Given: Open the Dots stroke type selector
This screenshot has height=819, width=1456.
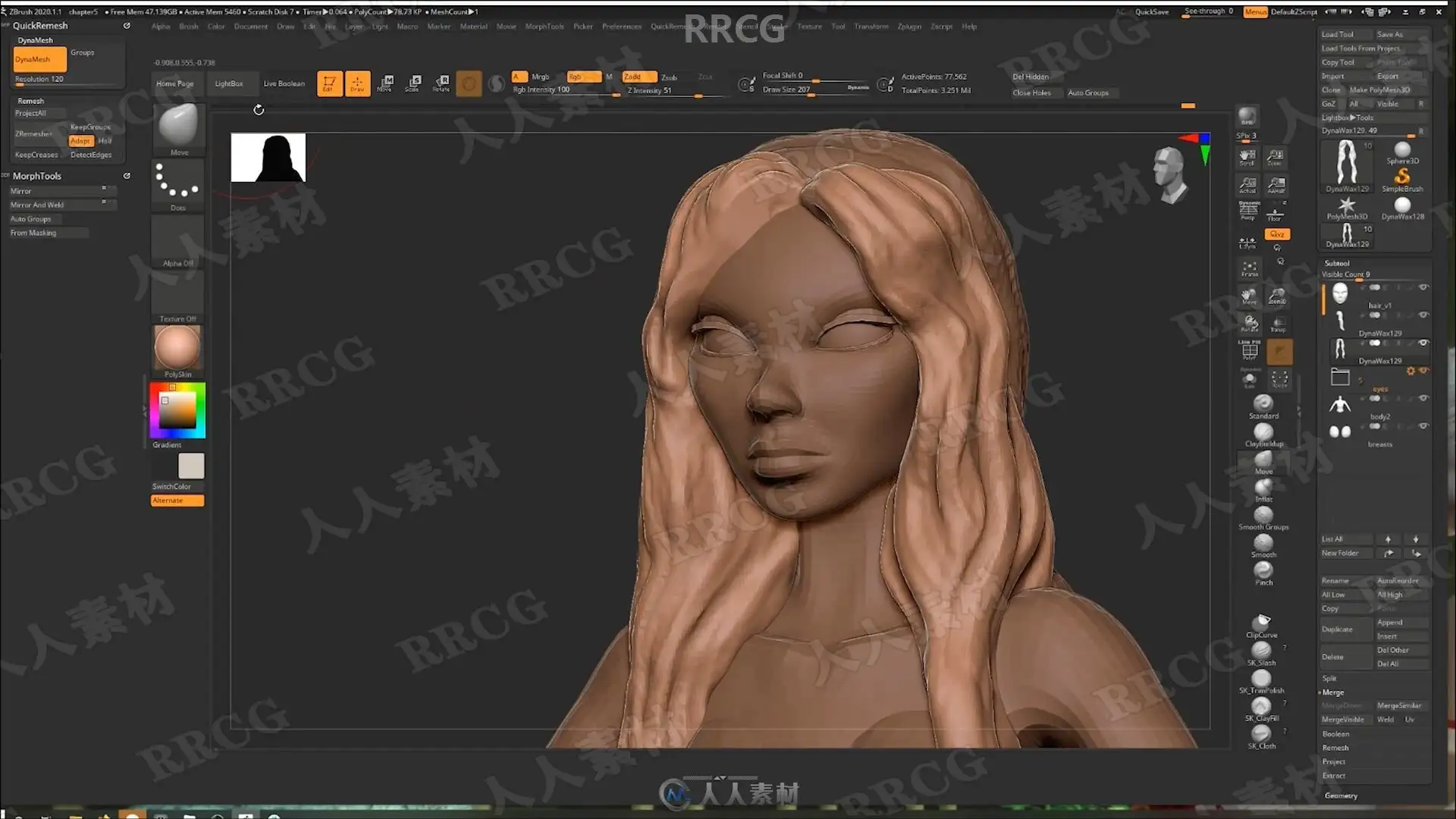Looking at the screenshot, I should pos(179,186).
